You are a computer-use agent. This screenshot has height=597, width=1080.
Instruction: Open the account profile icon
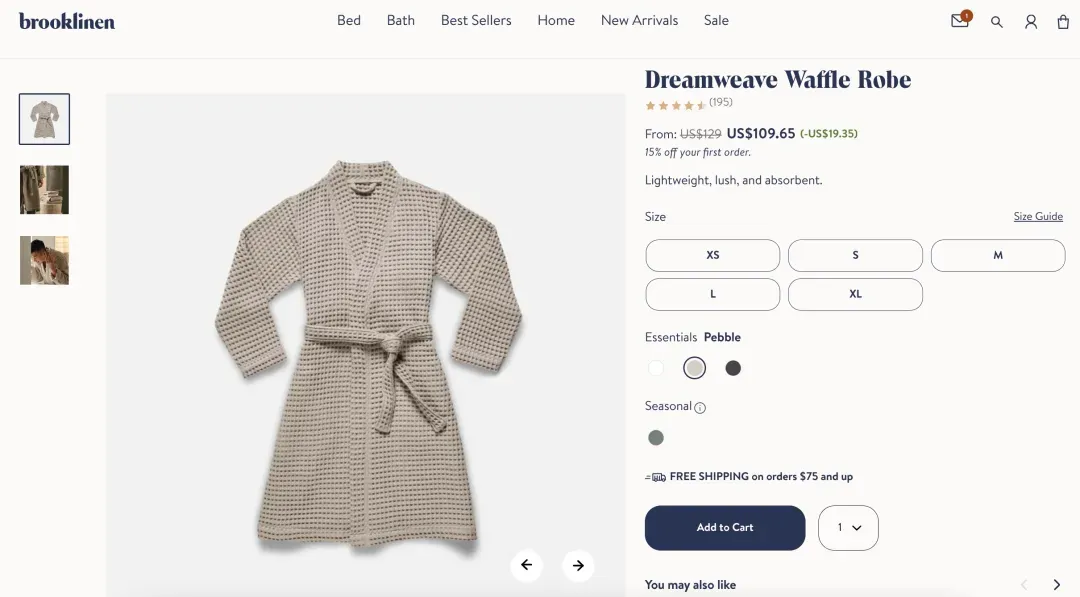(x=1030, y=22)
